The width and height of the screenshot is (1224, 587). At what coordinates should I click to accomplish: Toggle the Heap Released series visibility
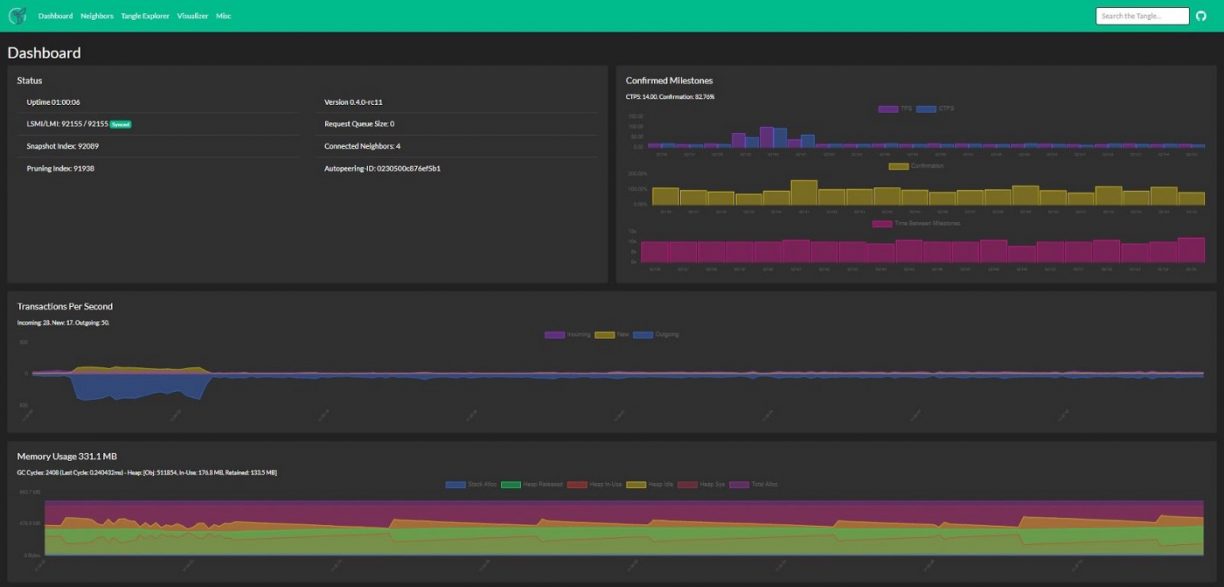(513, 484)
